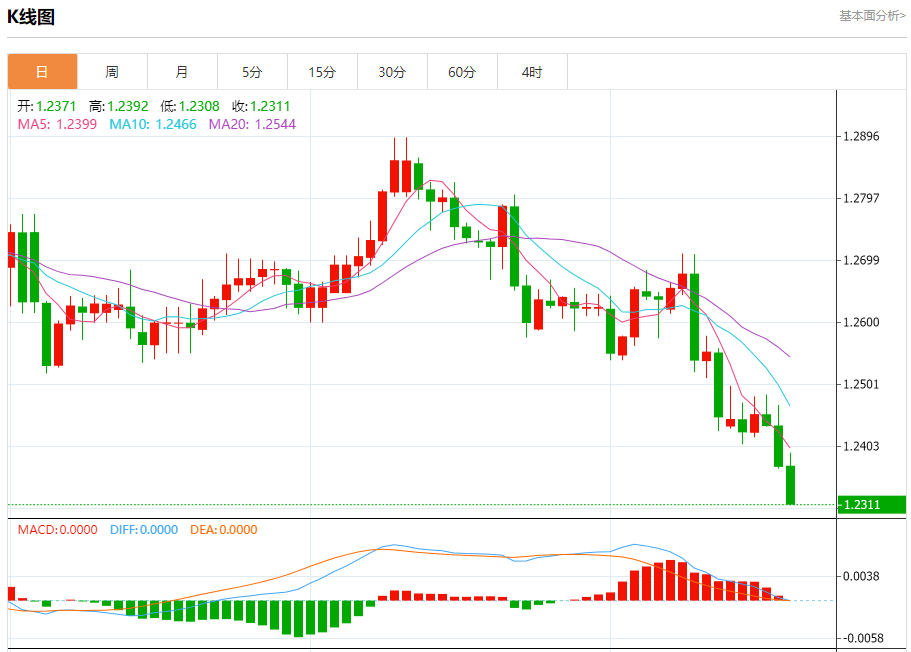Open the 5分 chart tab
Screen dimensions: 911x652
click(252, 72)
